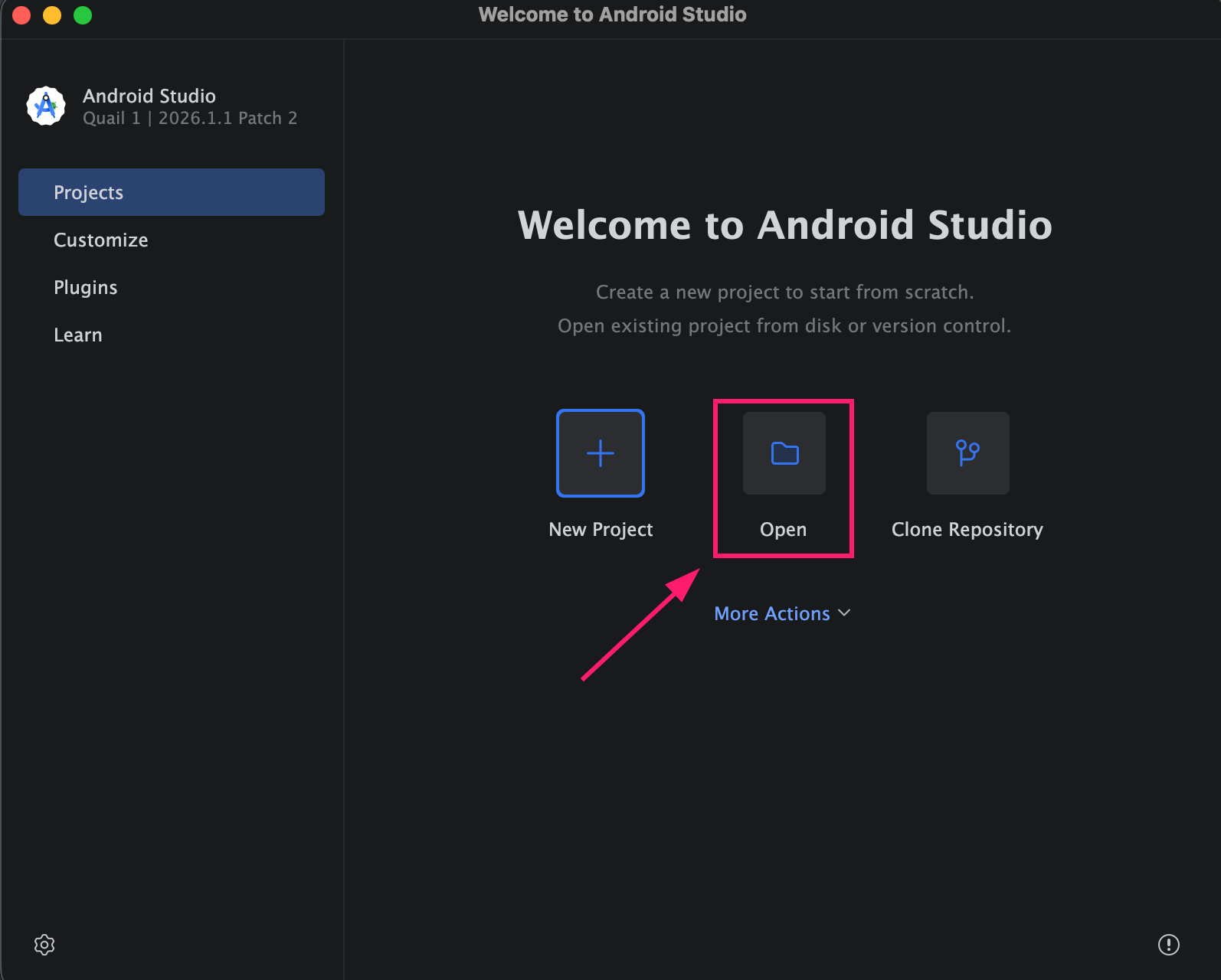Screen dimensions: 1221x980
Task: Minimize the window with the yellow button
Action: point(52,15)
